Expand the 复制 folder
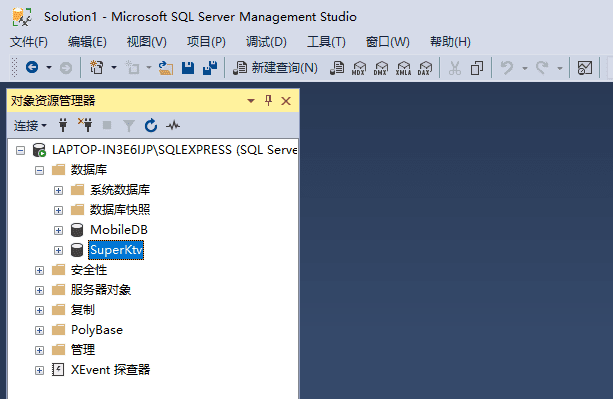The width and height of the screenshot is (613, 399). [x=39, y=310]
